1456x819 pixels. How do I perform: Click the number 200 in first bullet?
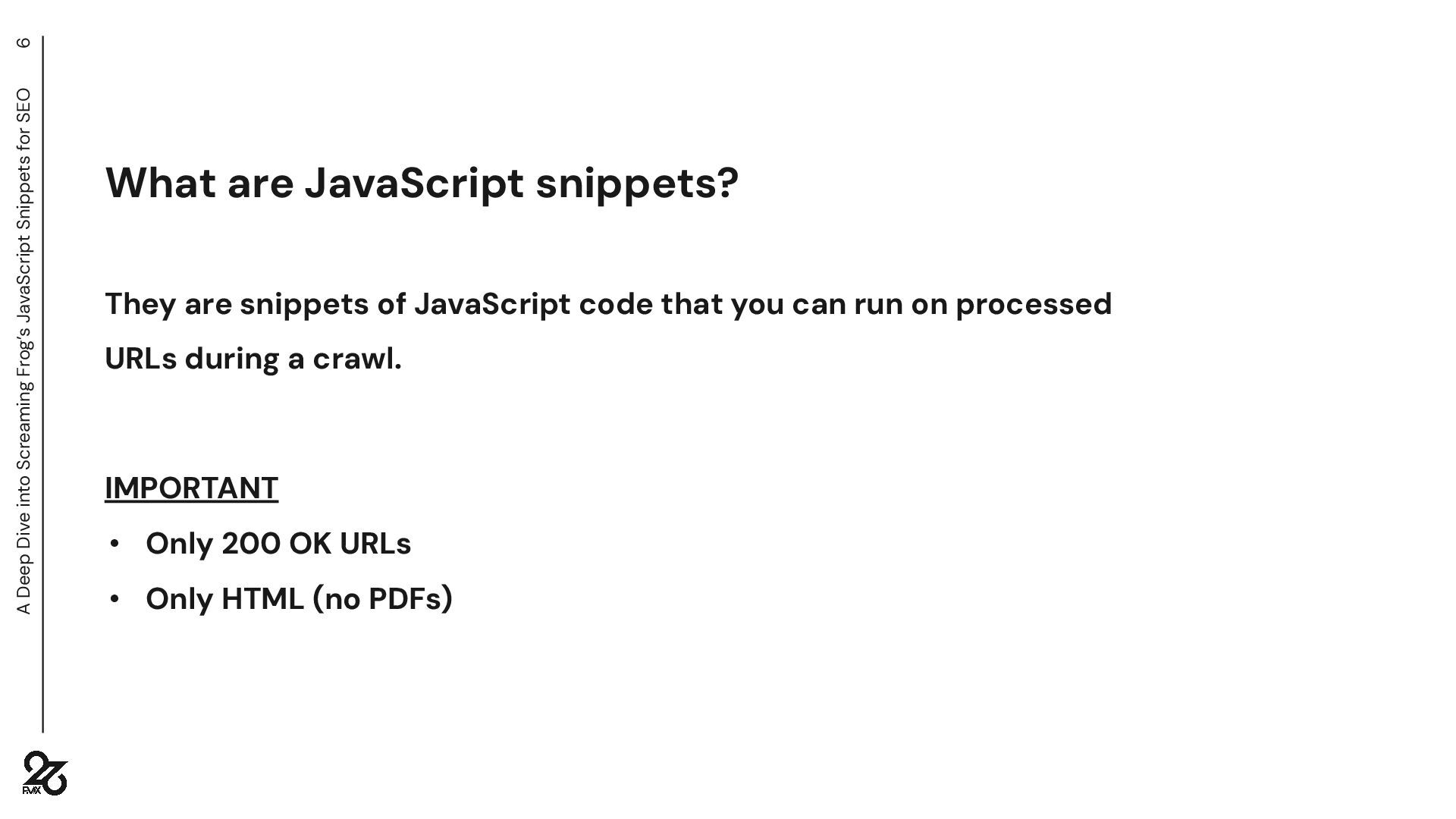coord(250,544)
